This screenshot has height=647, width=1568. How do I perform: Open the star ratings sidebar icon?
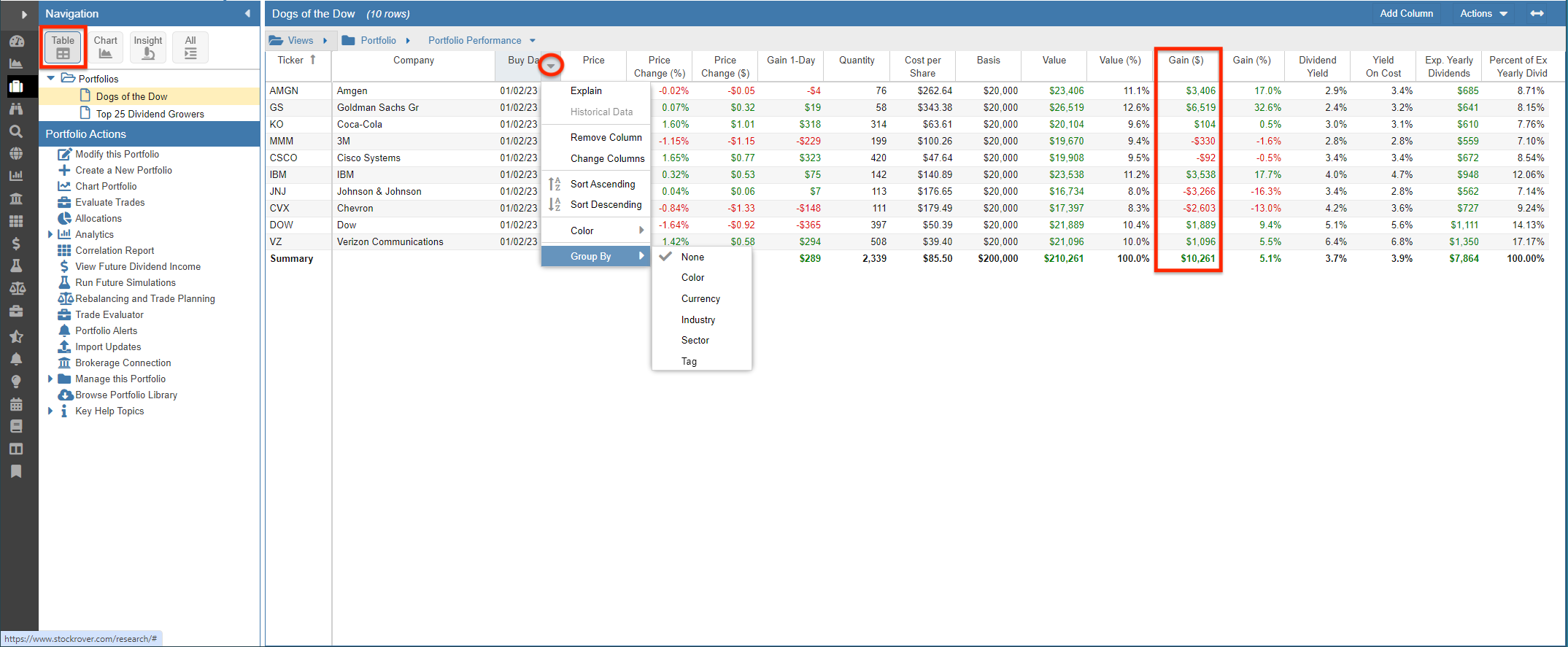(16, 336)
